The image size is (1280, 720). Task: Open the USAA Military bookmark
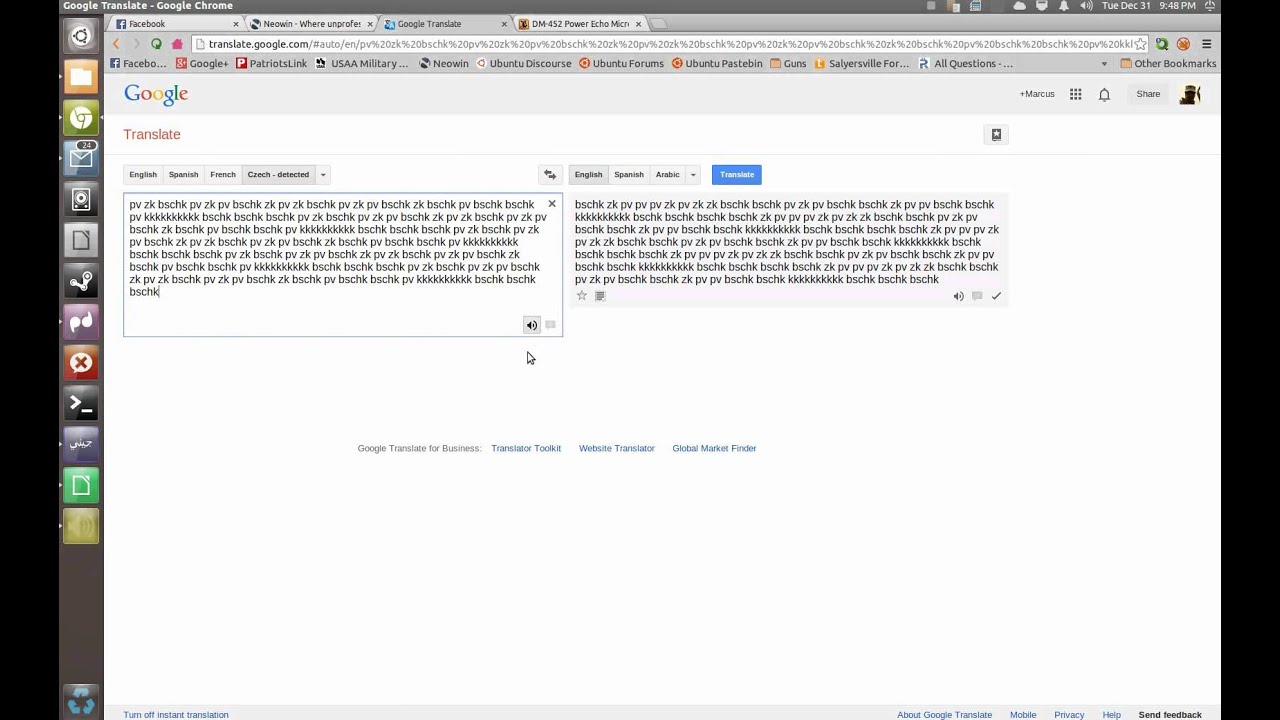click(362, 64)
